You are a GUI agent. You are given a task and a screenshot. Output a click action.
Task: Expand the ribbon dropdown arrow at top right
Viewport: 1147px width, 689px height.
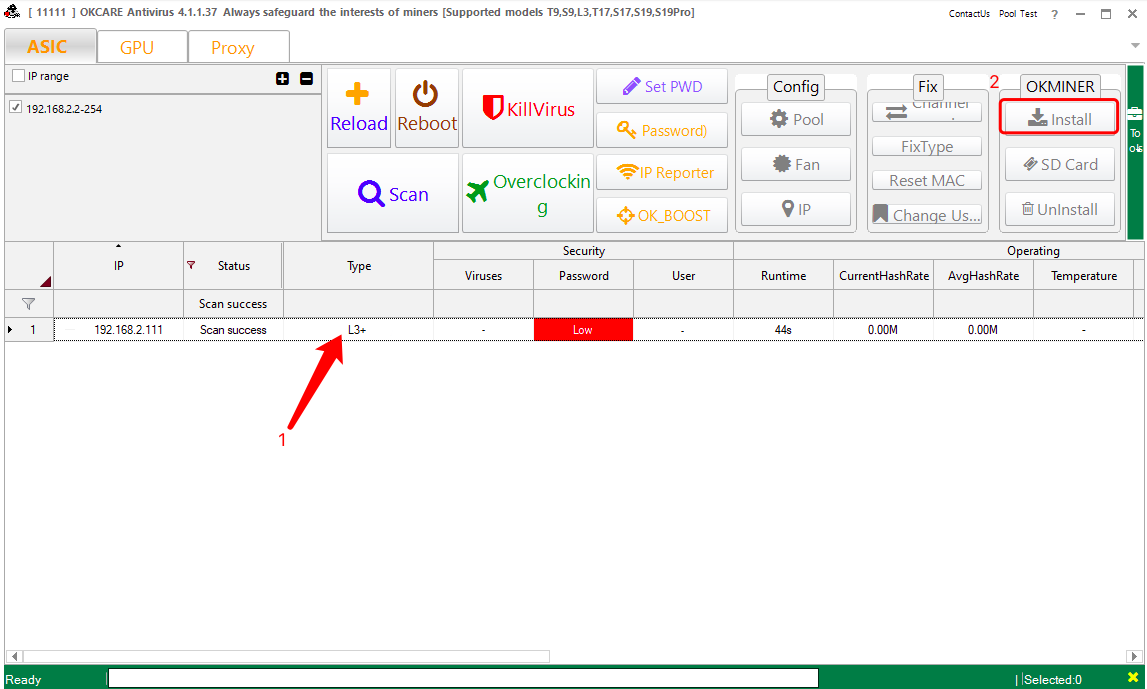click(1135, 46)
